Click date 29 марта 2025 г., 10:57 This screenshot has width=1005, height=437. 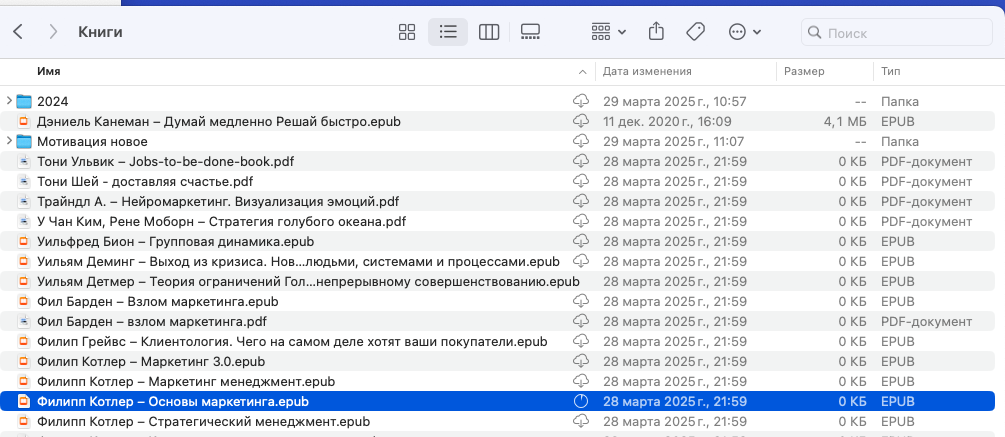tap(675, 101)
